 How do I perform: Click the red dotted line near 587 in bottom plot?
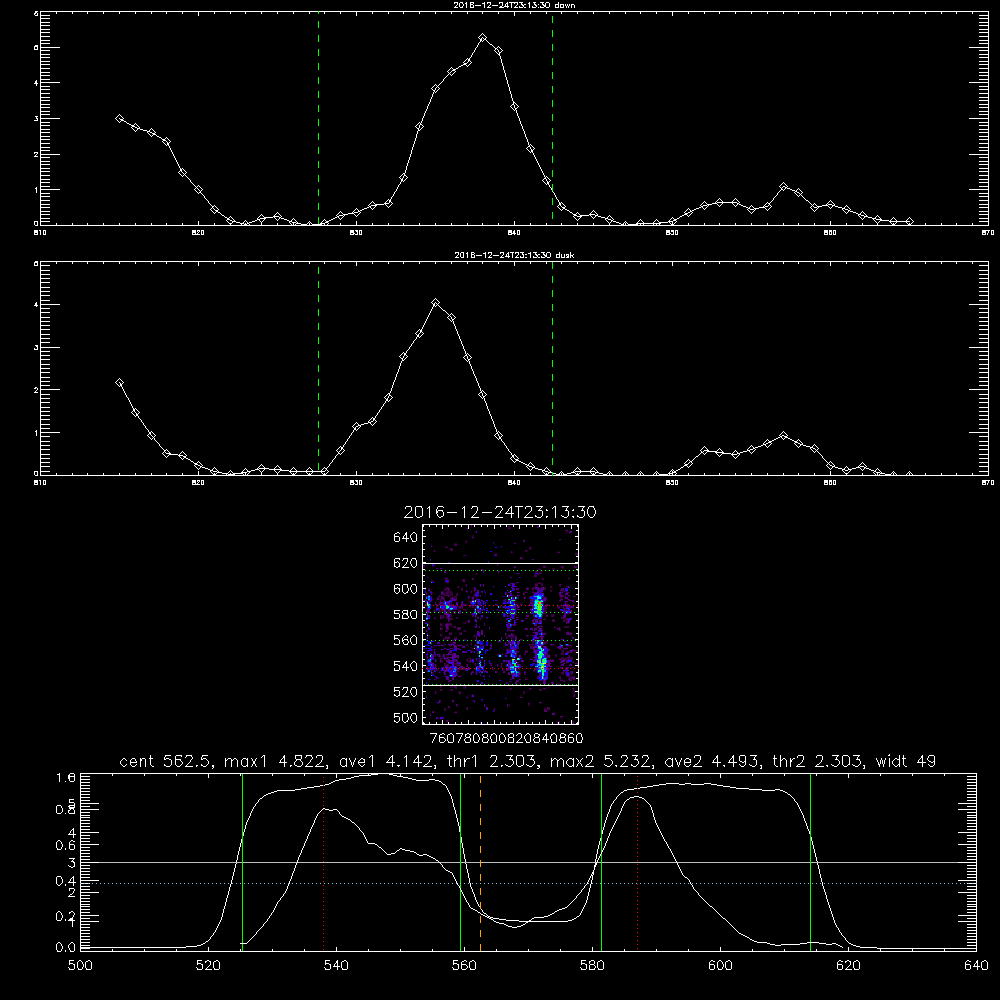pyautogui.click(x=637, y=862)
